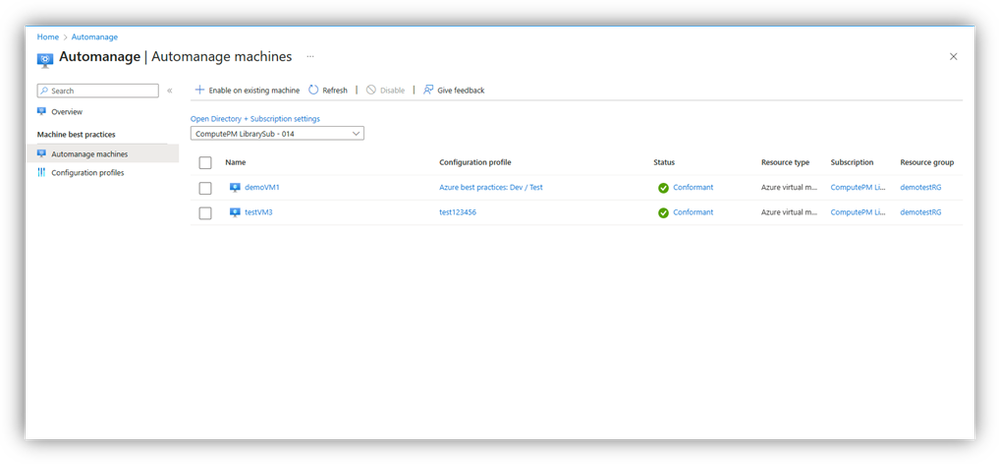Click the Machine best practices section heading
The width and height of the screenshot is (999, 464).
click(76, 134)
